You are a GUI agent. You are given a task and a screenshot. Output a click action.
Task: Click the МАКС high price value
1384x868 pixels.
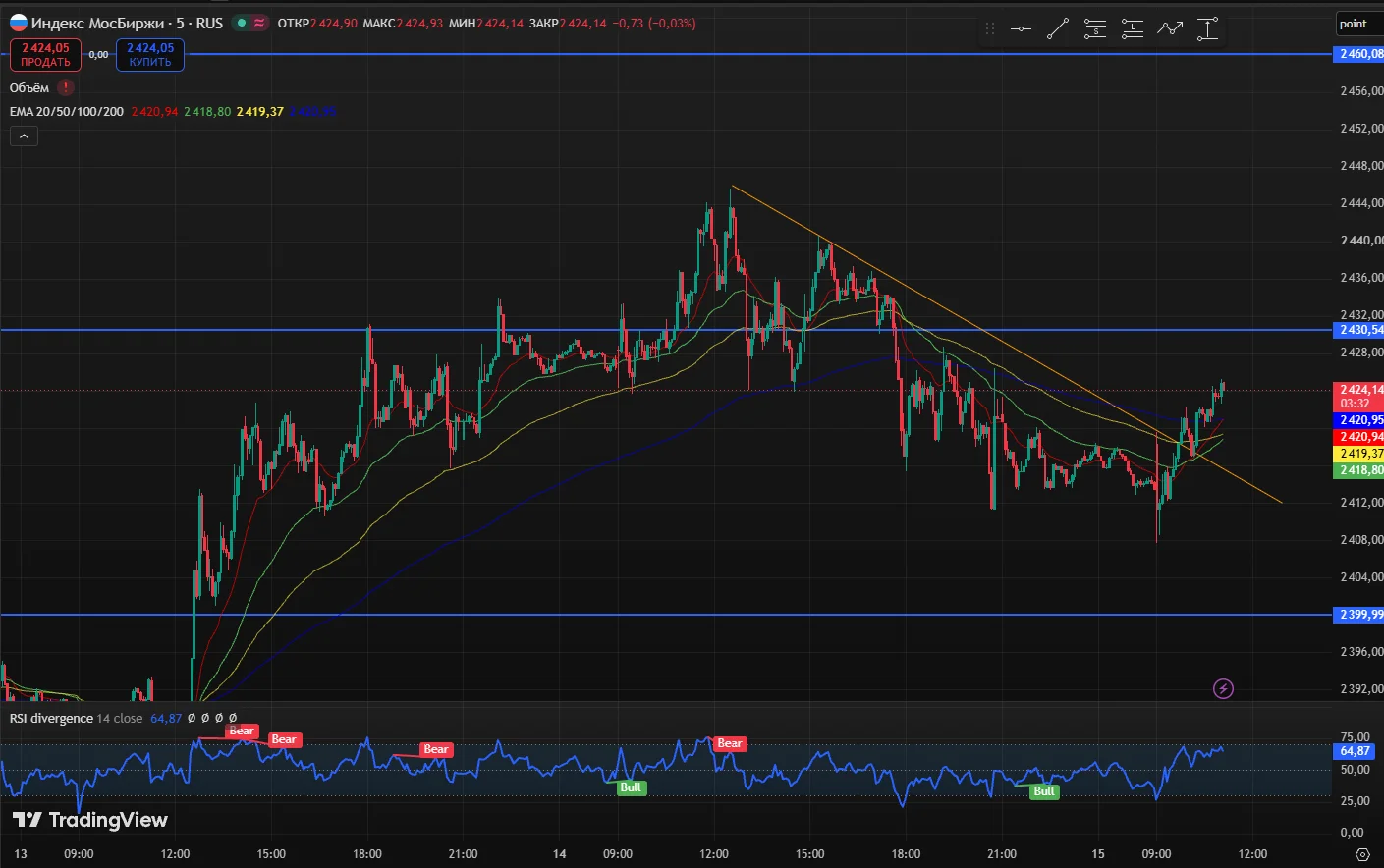pyautogui.click(x=420, y=23)
